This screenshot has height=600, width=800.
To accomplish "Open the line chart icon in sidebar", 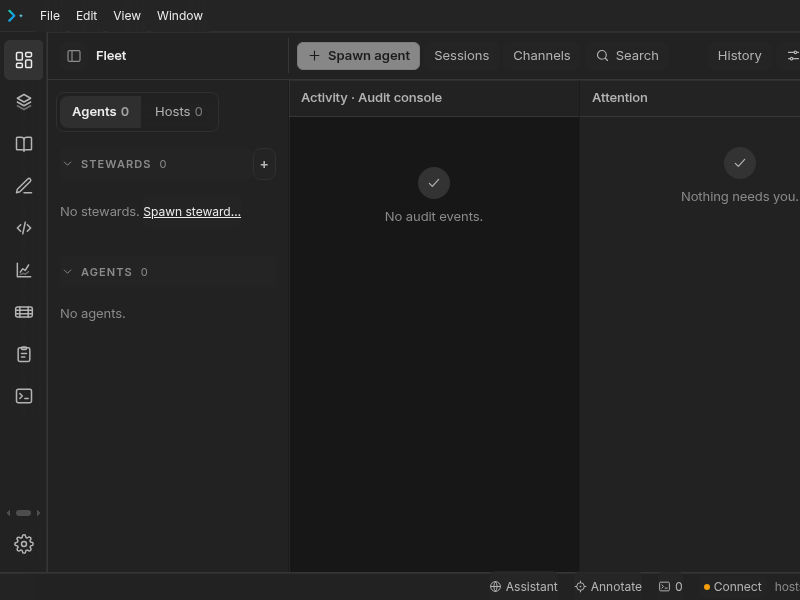I will (23, 270).
